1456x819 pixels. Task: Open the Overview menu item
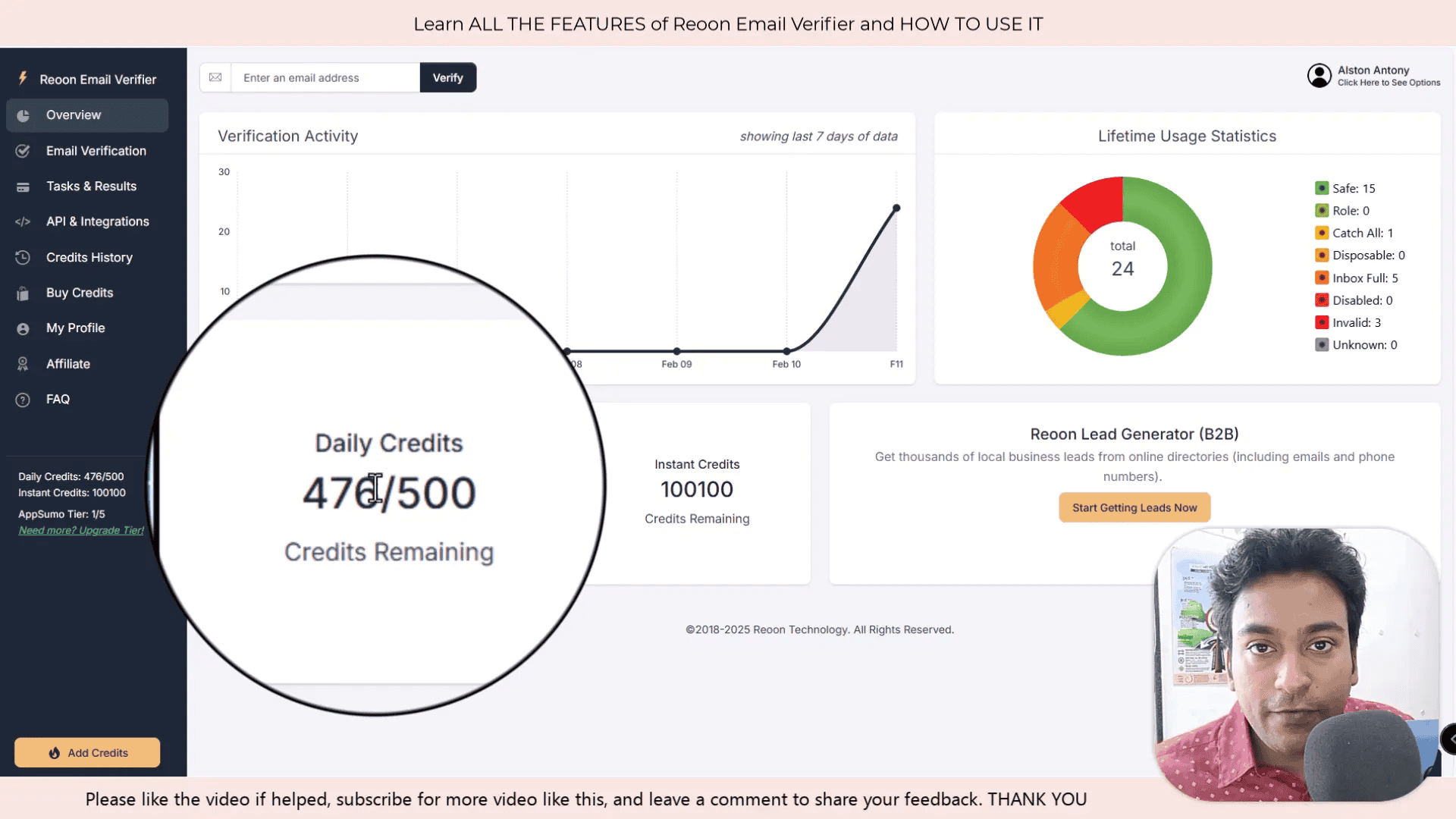pos(87,115)
